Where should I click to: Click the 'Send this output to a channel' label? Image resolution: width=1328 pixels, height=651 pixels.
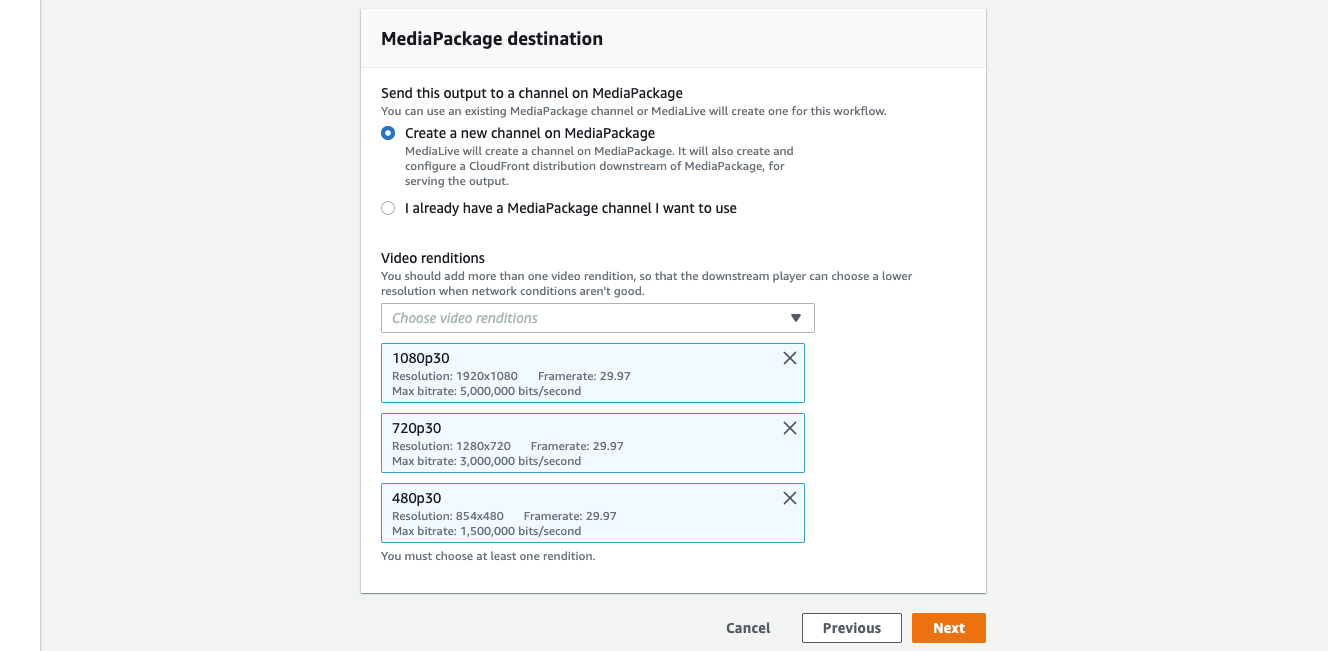[x=532, y=93]
